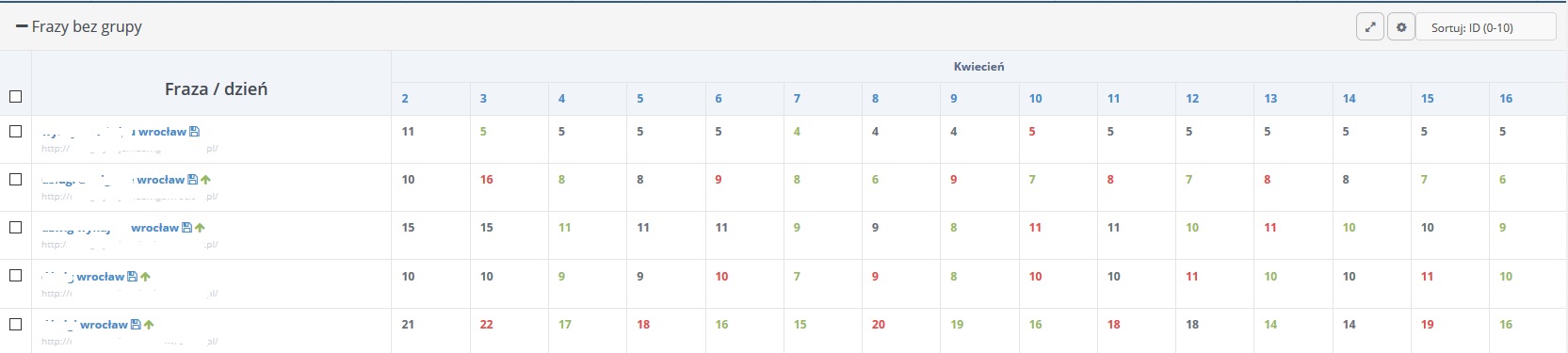Select day 14 column header
1568x353 pixels.
1349,98
